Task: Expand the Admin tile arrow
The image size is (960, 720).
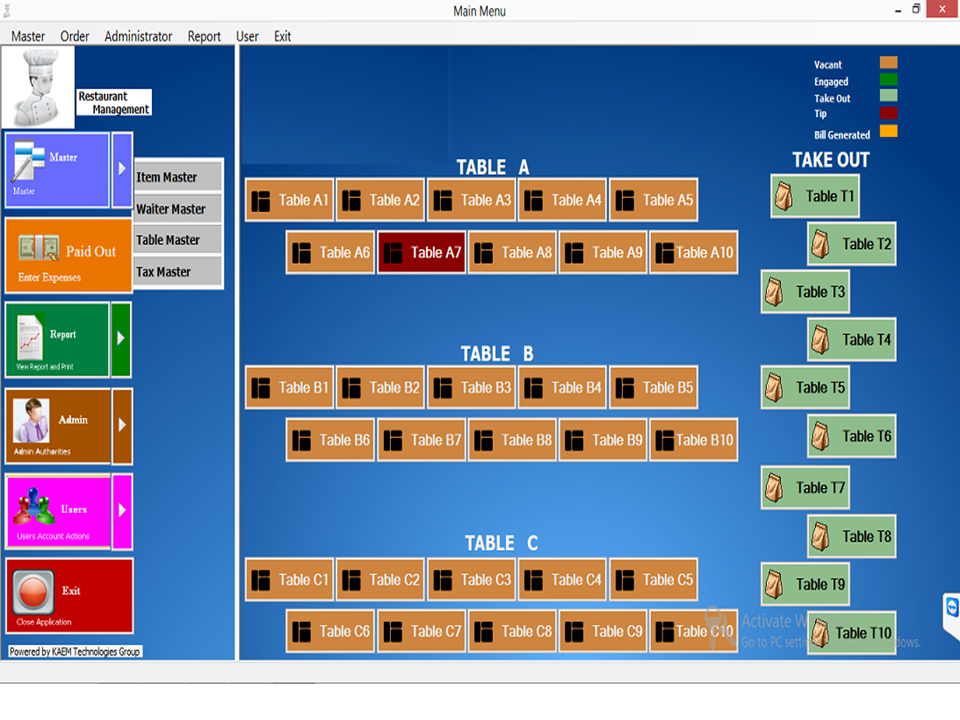Action: click(122, 426)
